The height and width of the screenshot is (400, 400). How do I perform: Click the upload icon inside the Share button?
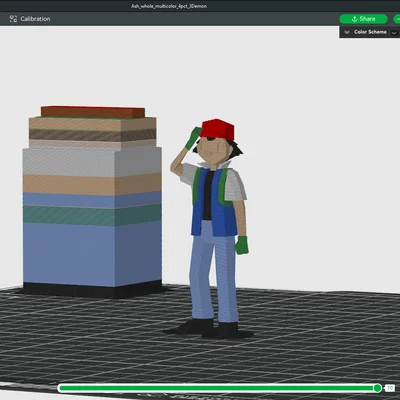click(x=355, y=19)
